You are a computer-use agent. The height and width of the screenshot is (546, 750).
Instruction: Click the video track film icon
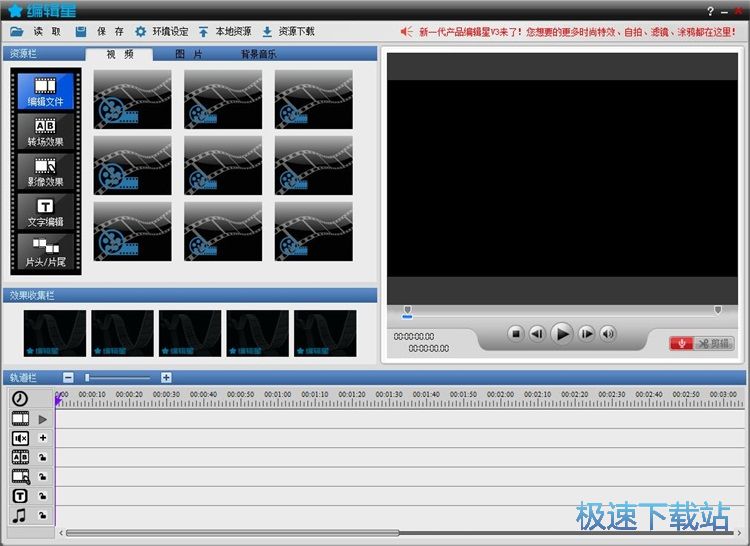point(20,419)
